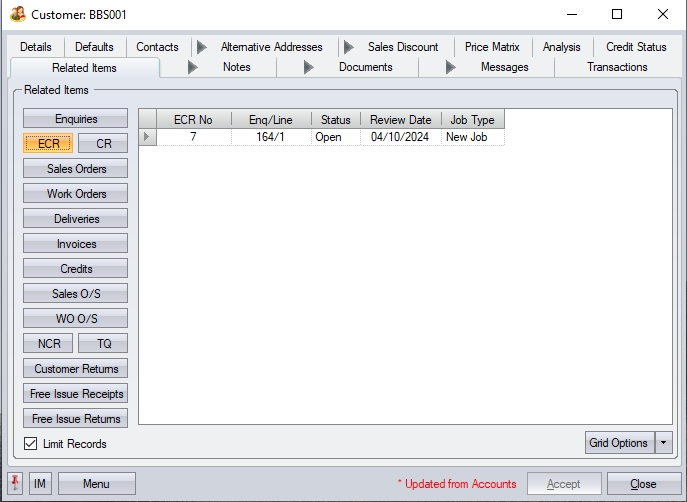This screenshot has width=687, height=502.
Task: Click the customer icon in title bar
Action: click(x=17, y=15)
